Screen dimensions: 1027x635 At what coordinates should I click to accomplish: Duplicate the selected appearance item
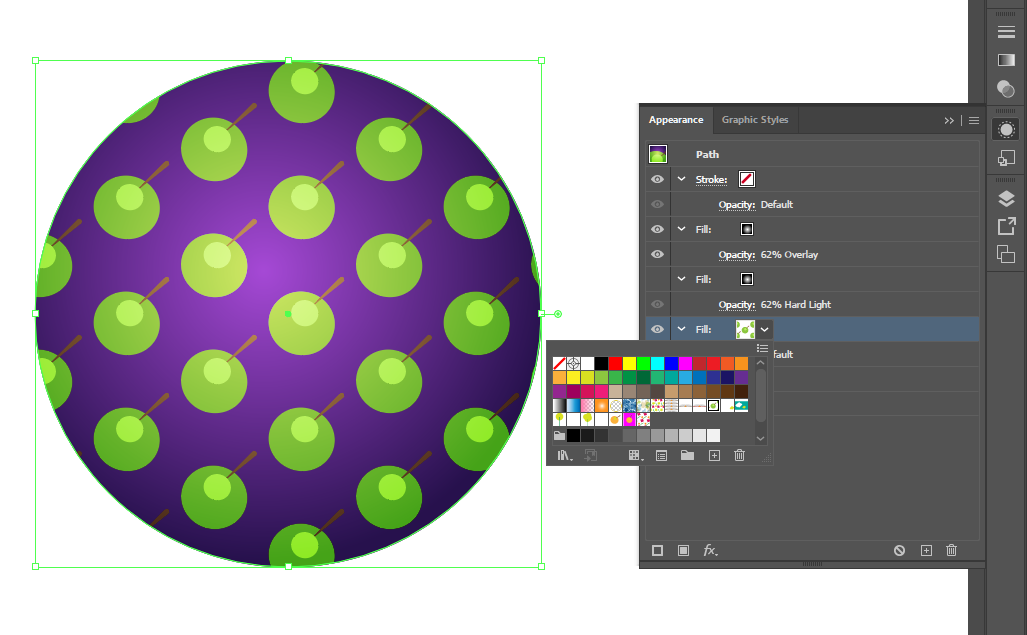[926, 551]
